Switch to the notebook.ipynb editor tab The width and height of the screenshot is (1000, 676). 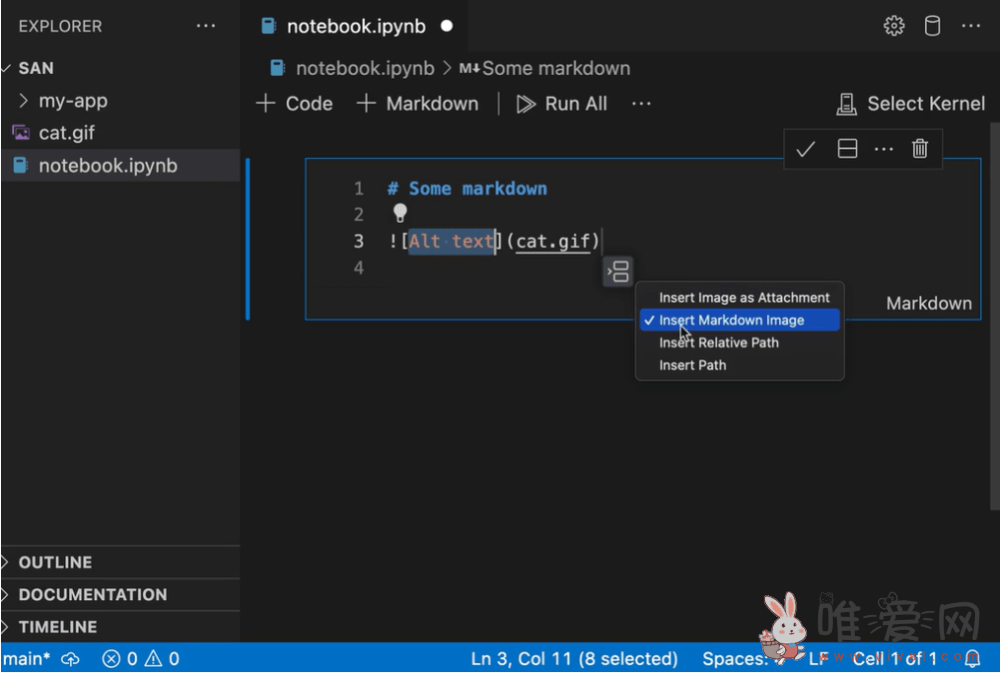pos(355,26)
